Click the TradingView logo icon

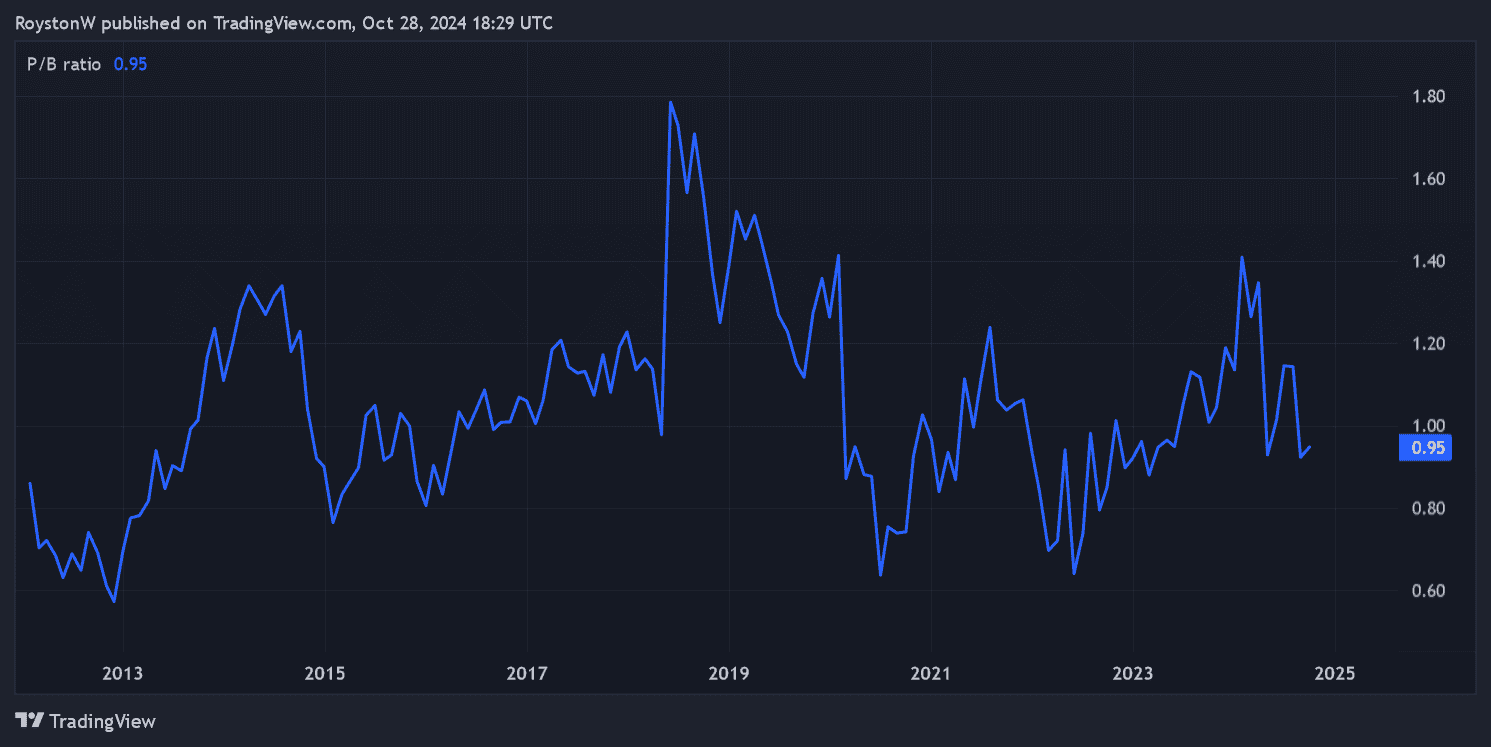[30, 720]
